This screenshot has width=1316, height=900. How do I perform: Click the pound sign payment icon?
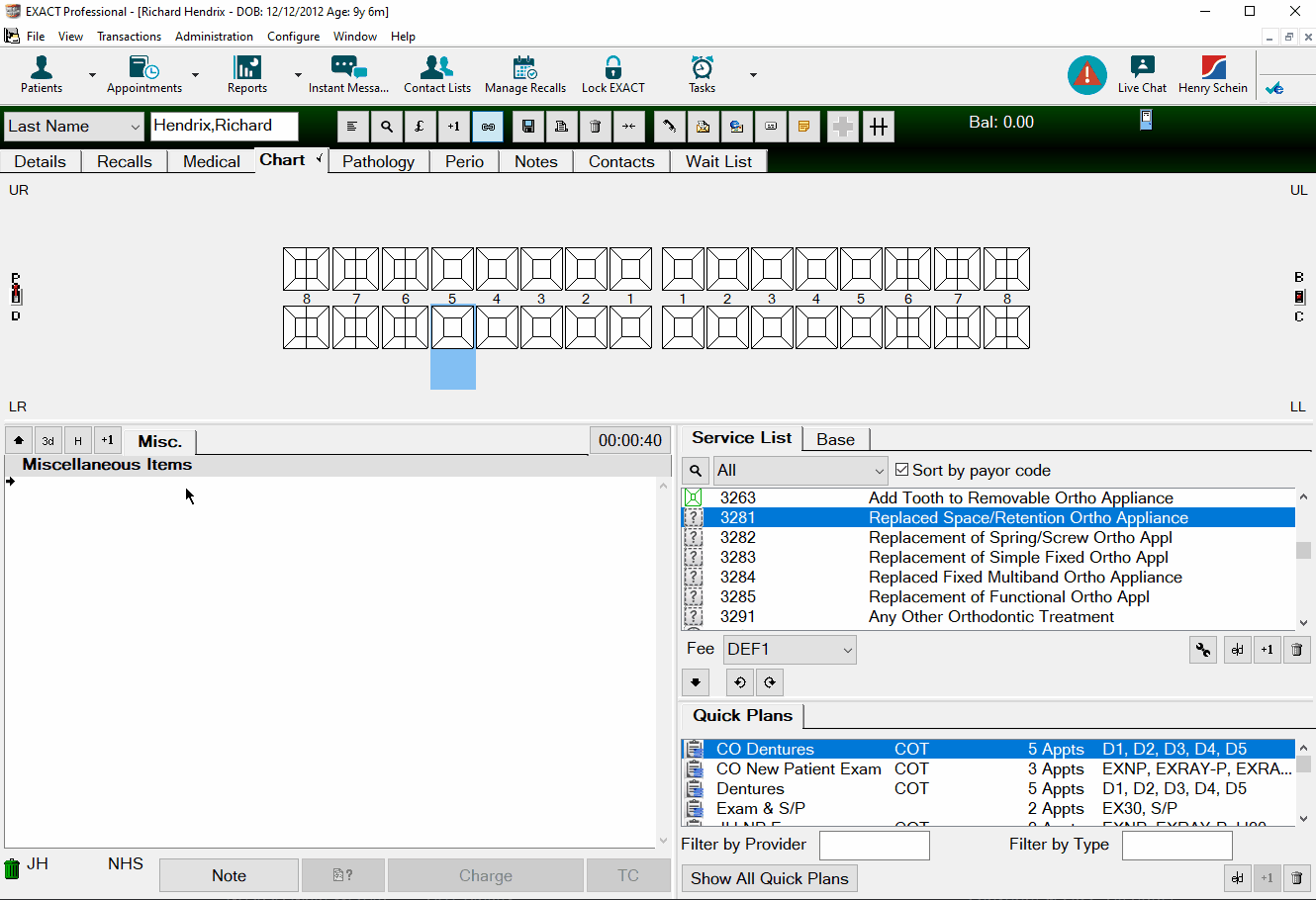420,127
